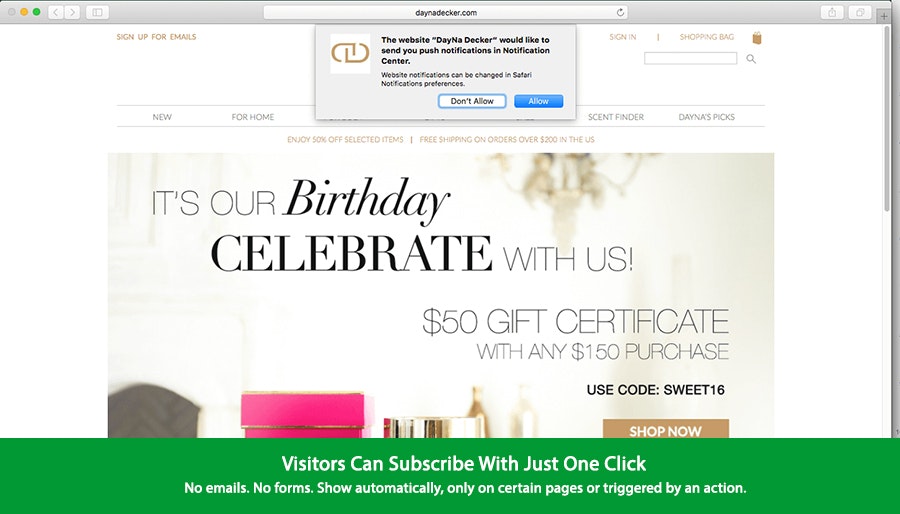Image resolution: width=900 pixels, height=514 pixels.
Task: Click the Sign In link
Action: click(x=623, y=37)
